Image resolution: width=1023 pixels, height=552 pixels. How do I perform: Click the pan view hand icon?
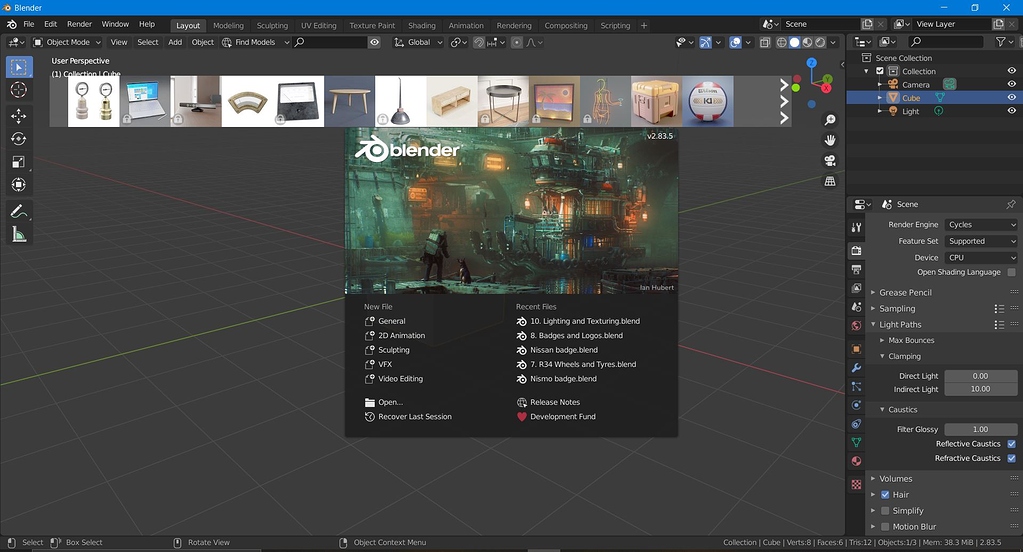point(830,140)
